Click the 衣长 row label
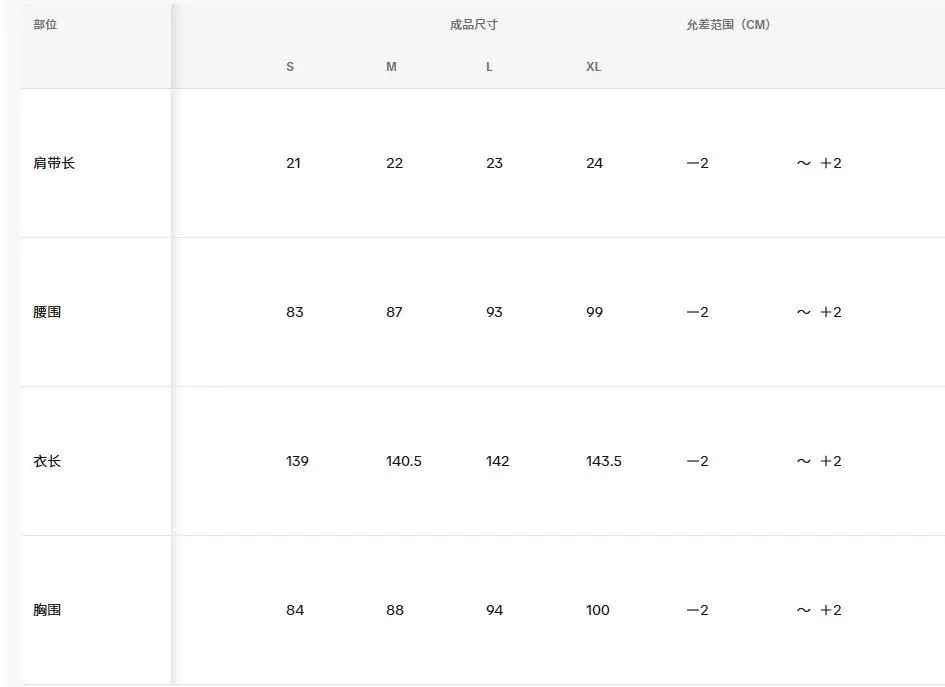This screenshot has width=945, height=687. click(47, 461)
